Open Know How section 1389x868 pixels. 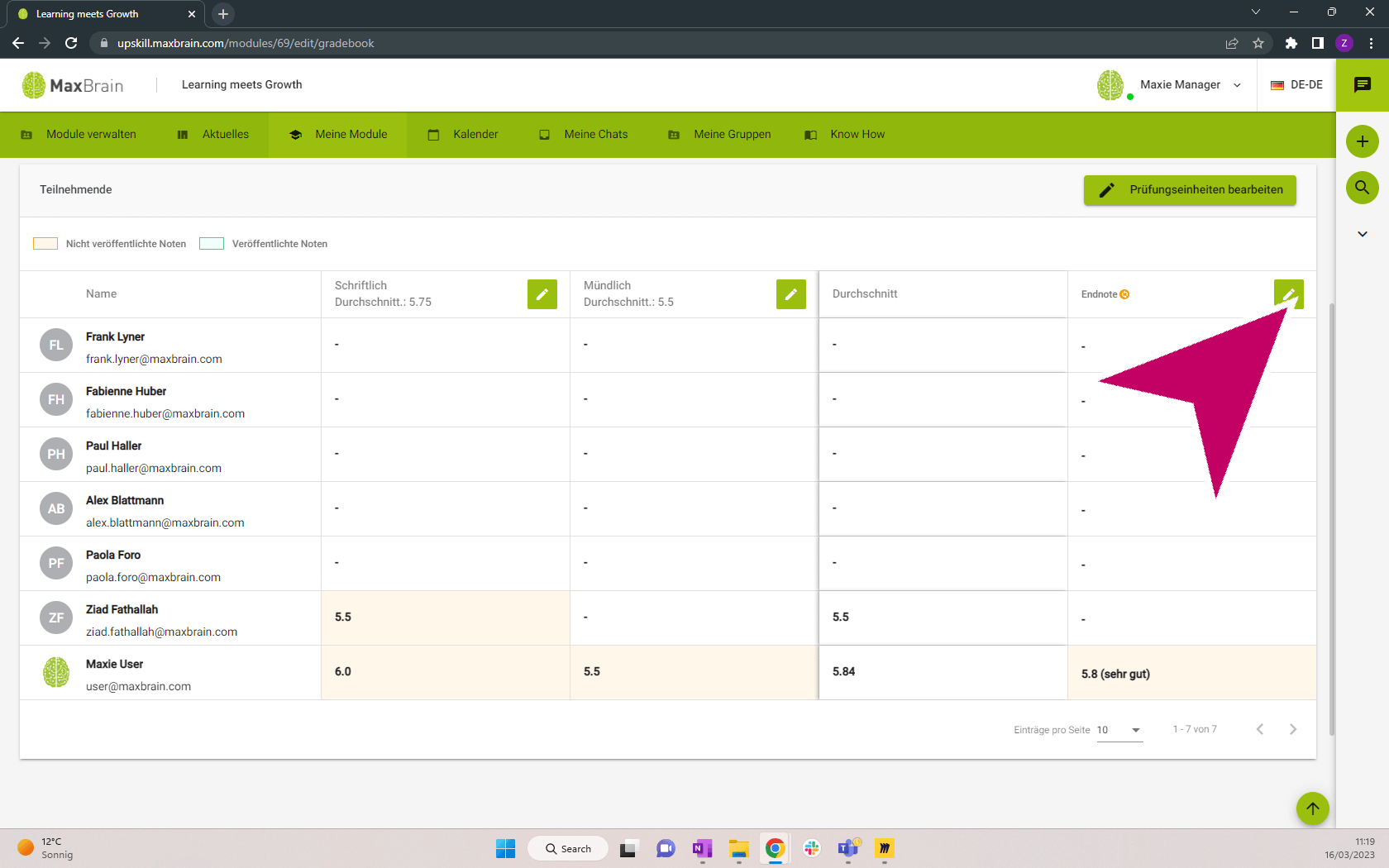pos(845,134)
